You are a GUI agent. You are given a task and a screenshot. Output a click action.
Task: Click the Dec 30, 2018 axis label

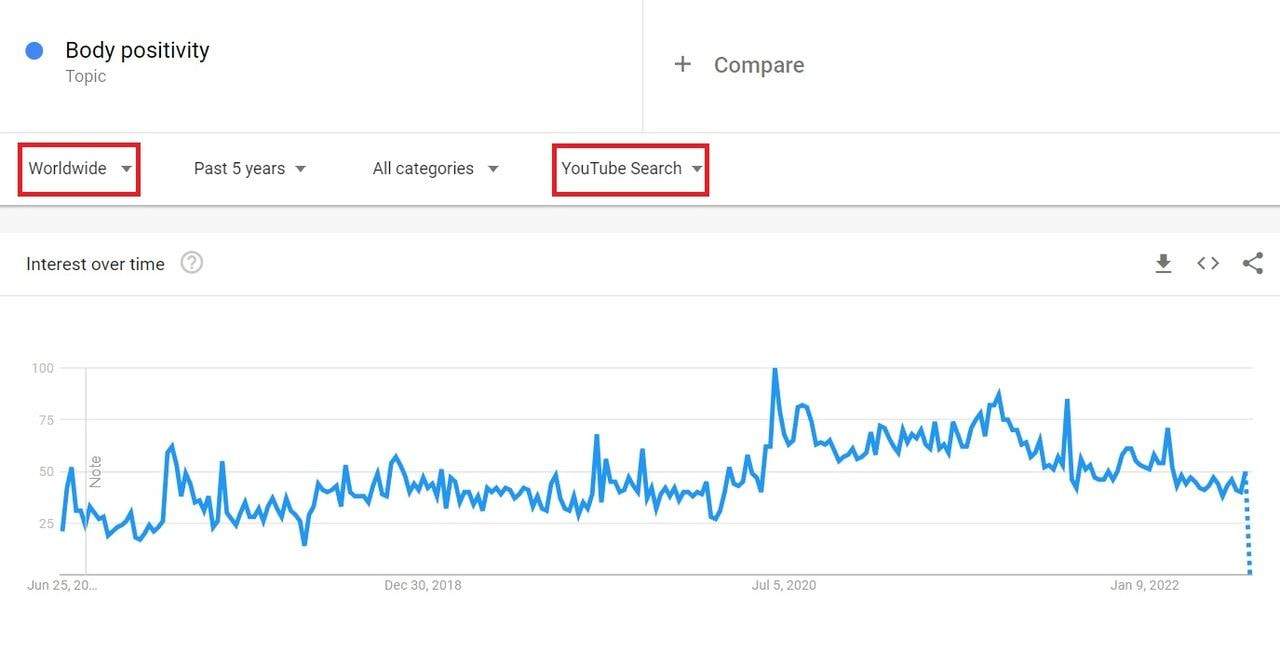pos(423,585)
